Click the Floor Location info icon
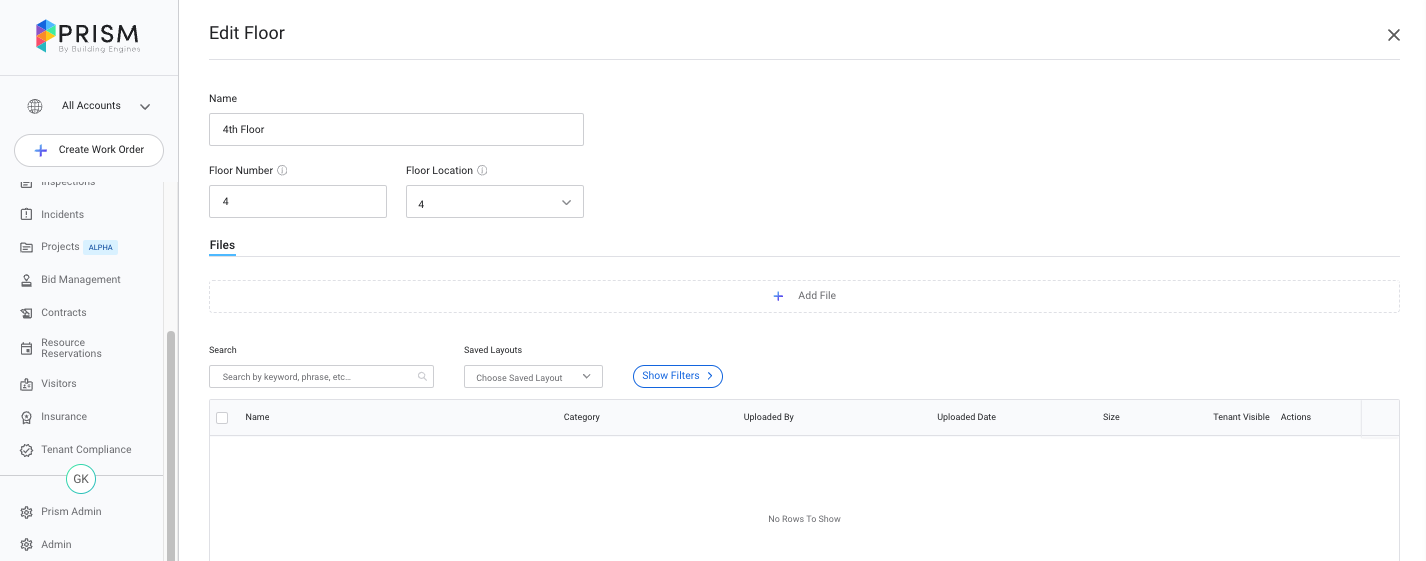1426x561 pixels. pos(482,171)
